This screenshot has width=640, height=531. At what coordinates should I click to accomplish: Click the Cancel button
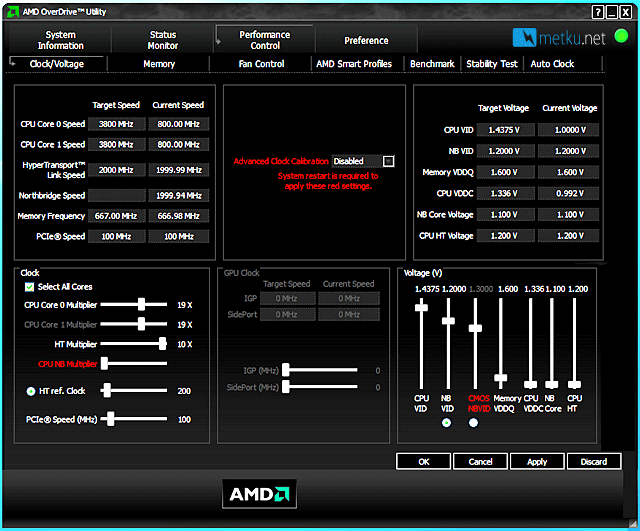click(x=480, y=462)
